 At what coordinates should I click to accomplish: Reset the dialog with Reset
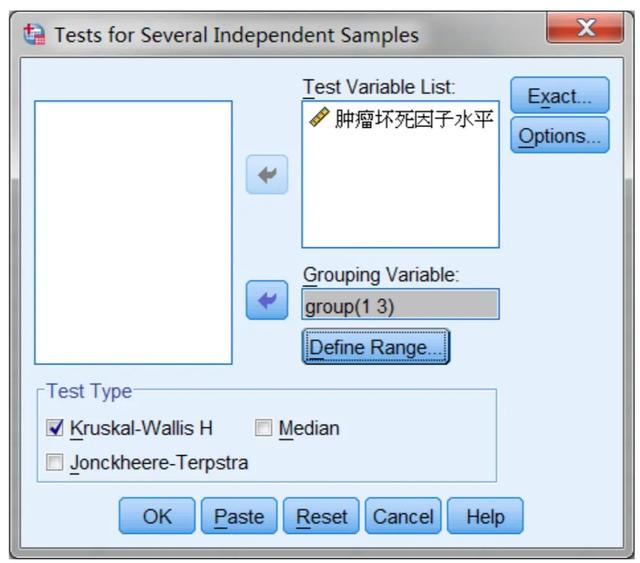[321, 516]
